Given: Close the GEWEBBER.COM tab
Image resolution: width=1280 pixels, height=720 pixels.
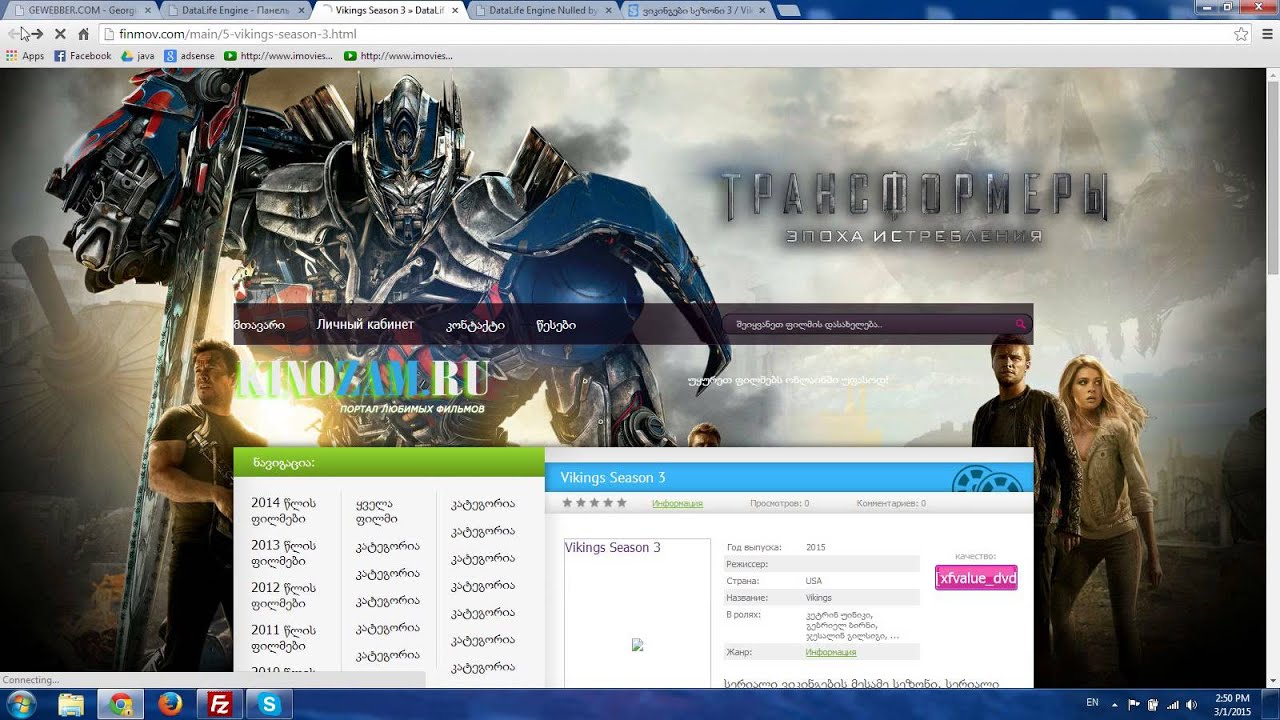Looking at the screenshot, I should tap(148, 10).
